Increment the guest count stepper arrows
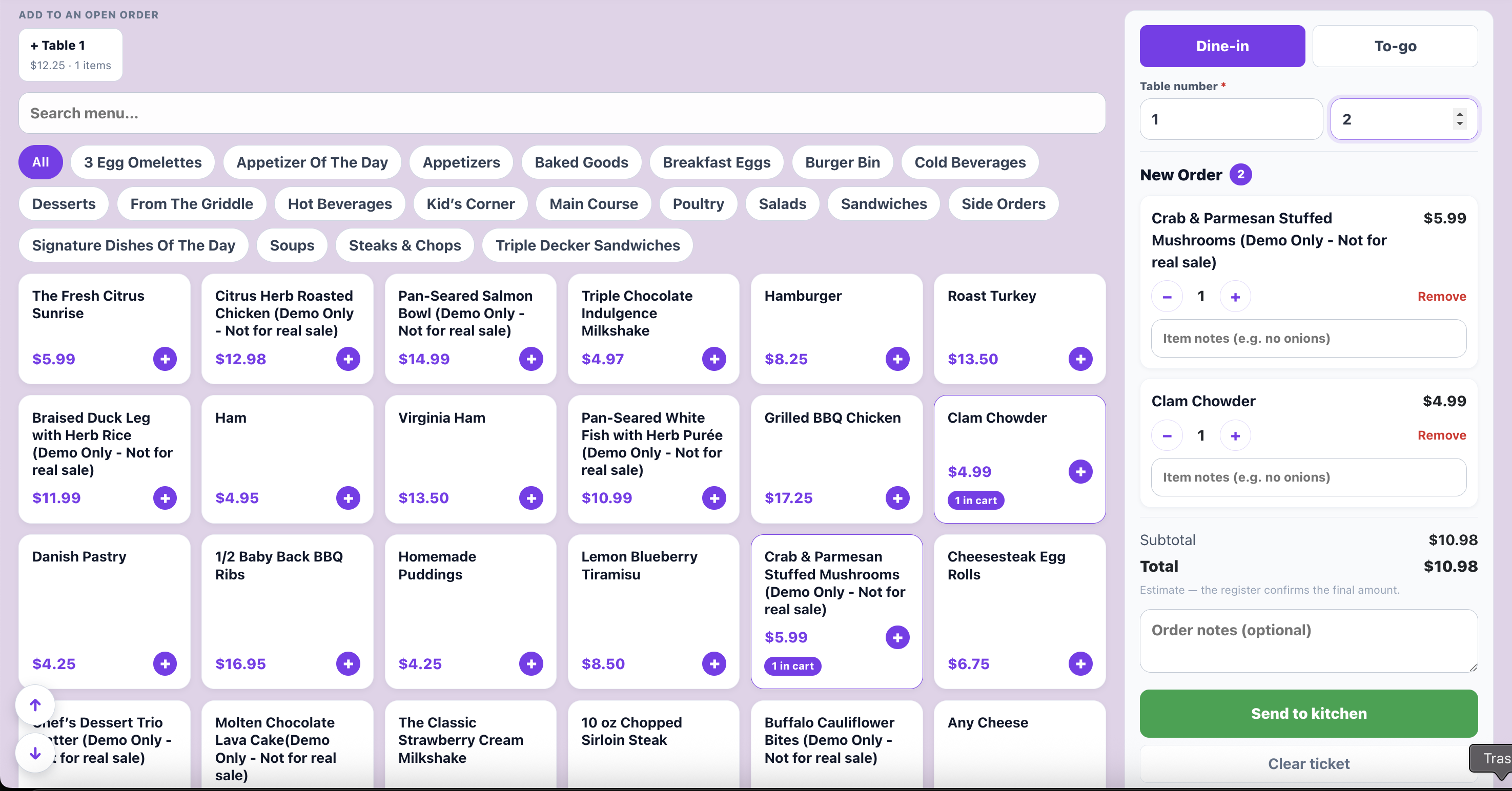Viewport: 1512px width, 791px height. tap(1459, 114)
